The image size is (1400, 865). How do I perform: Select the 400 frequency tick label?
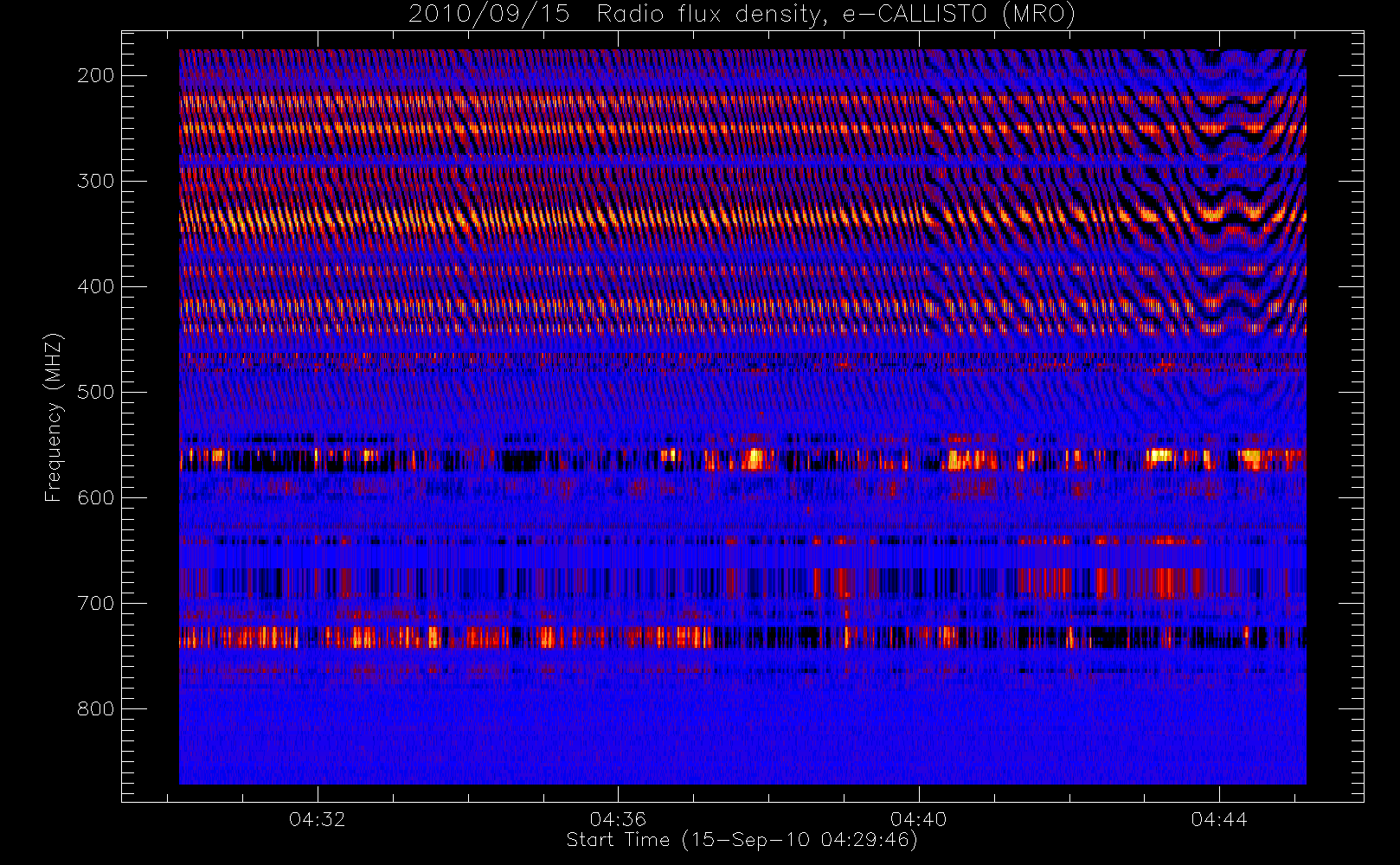[96, 286]
